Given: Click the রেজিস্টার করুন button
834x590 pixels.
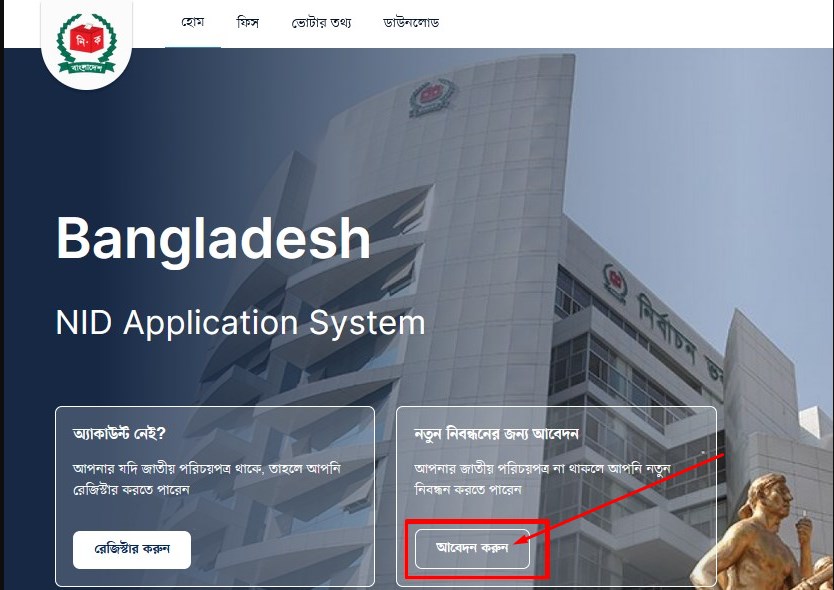Looking at the screenshot, I should tap(132, 550).
